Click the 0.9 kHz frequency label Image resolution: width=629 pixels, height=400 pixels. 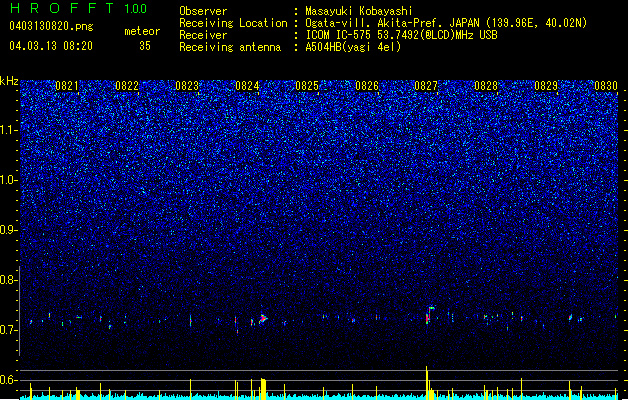click(8, 230)
